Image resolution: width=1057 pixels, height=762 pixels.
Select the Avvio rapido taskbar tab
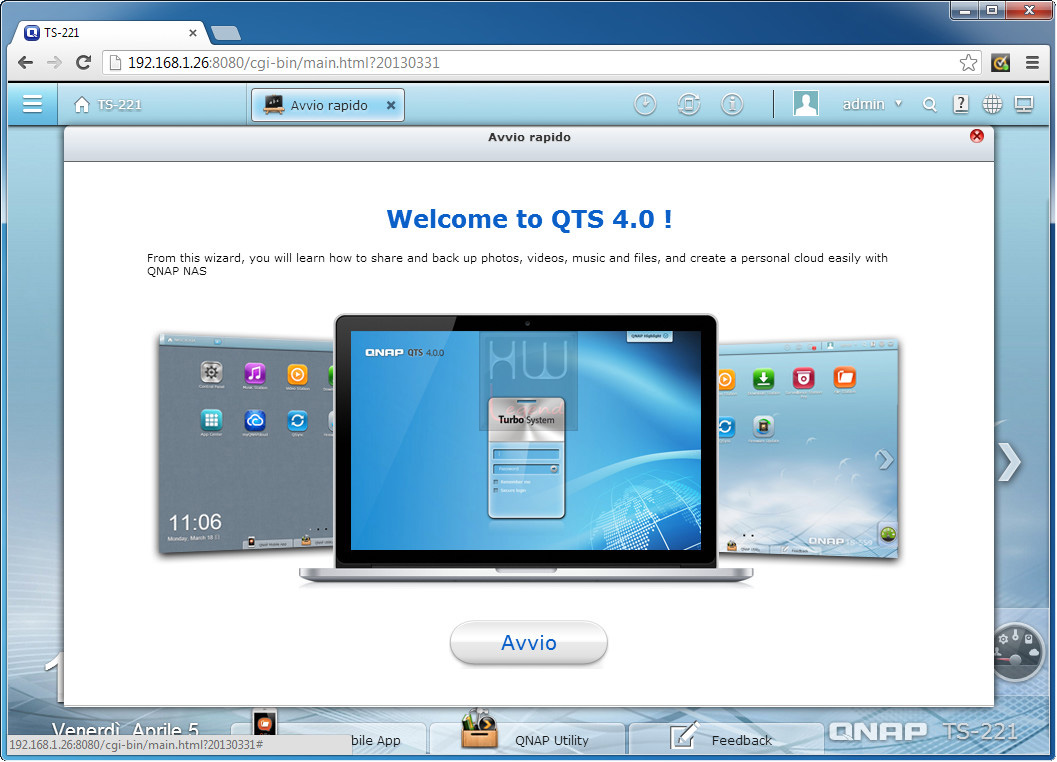tap(328, 105)
